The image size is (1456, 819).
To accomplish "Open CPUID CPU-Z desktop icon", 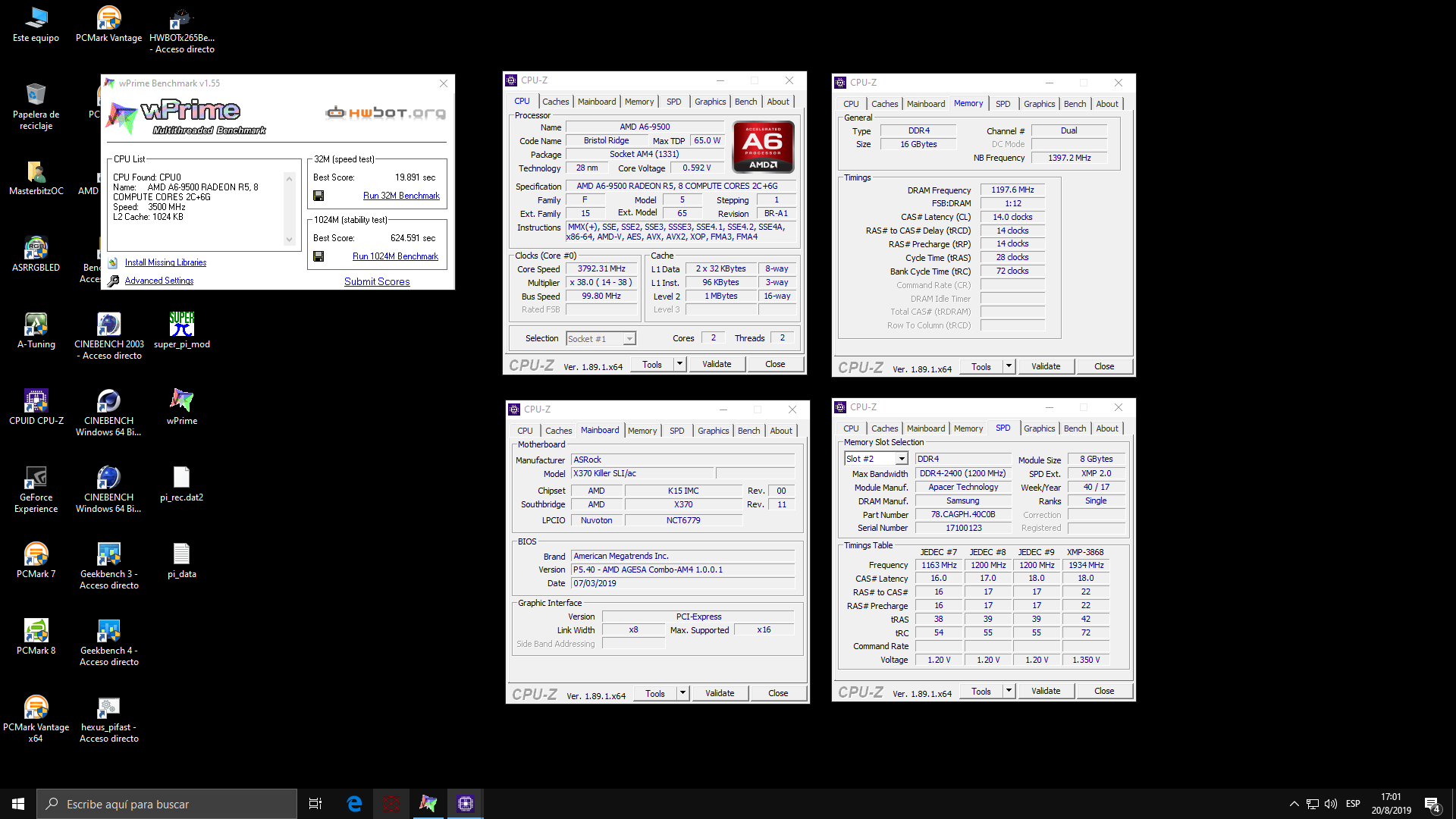I will tap(36, 408).
